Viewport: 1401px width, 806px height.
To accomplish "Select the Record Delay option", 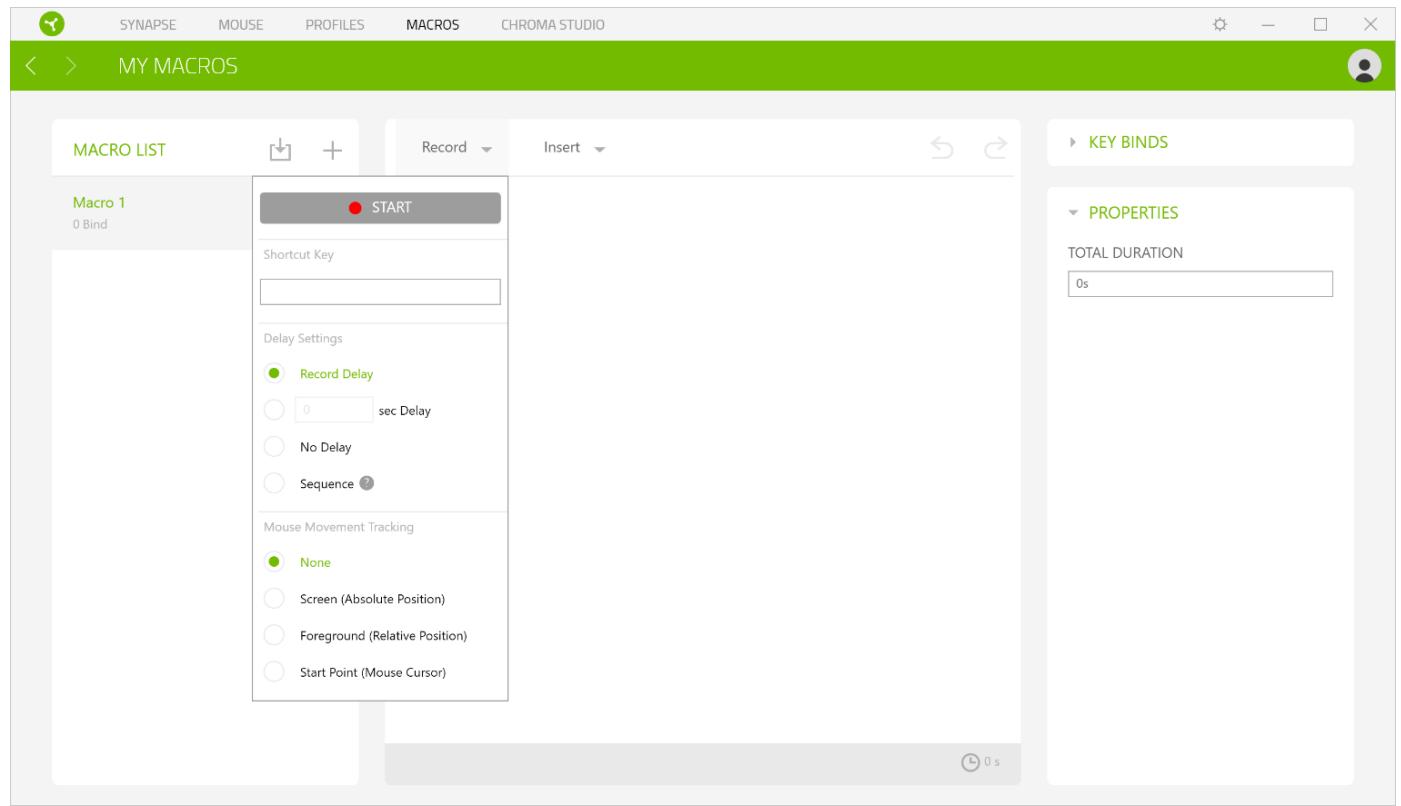I will [273, 374].
